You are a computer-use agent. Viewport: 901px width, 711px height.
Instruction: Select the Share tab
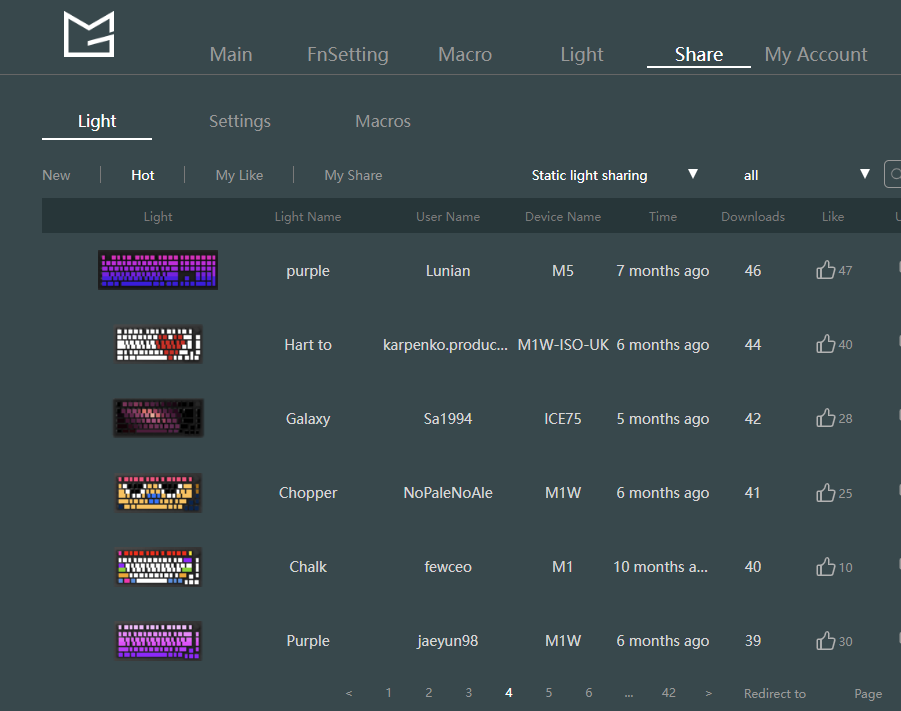[699, 54]
